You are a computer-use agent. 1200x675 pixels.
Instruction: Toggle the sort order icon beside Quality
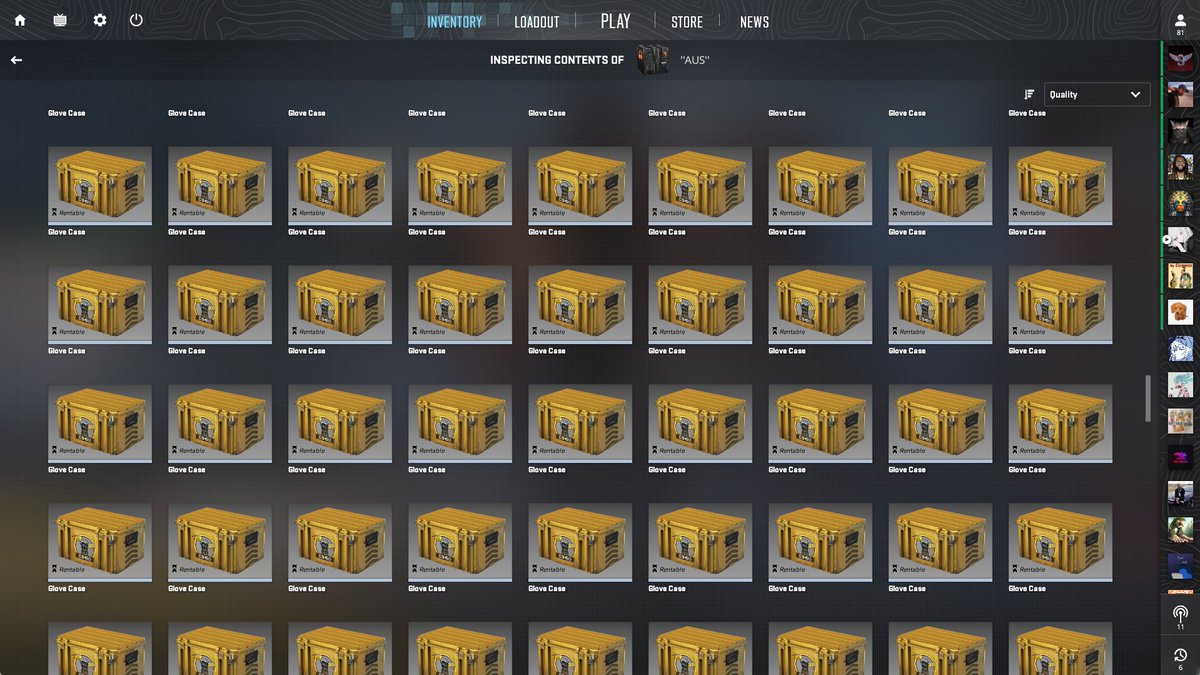coord(1029,94)
